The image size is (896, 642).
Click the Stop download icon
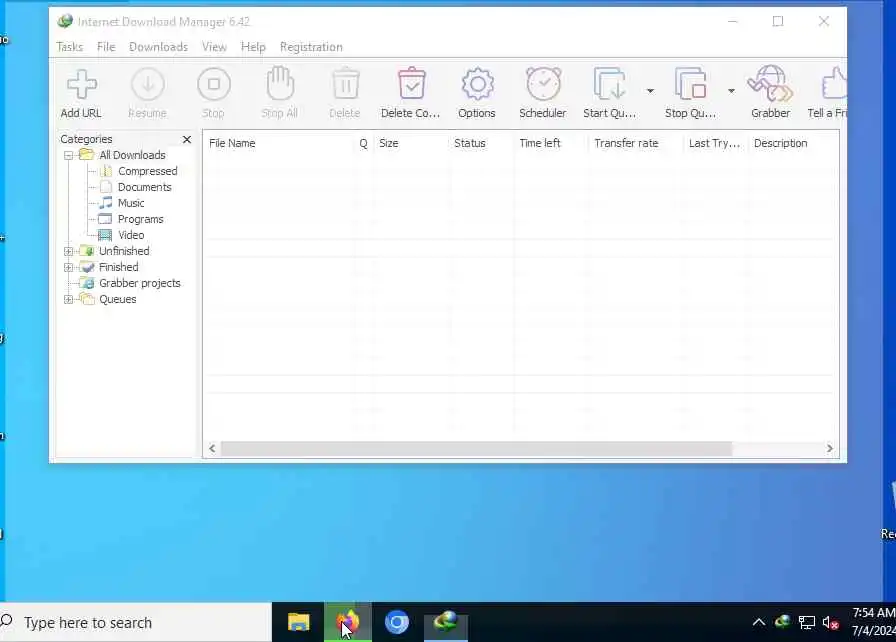pyautogui.click(x=214, y=85)
